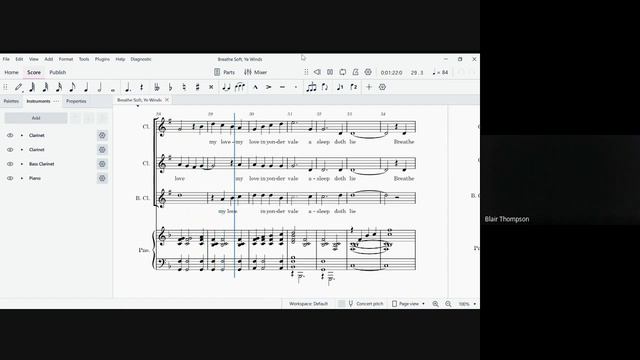This screenshot has width=640, height=360.
Task: Expand the Piano instrument row
Action: click(x=22, y=178)
